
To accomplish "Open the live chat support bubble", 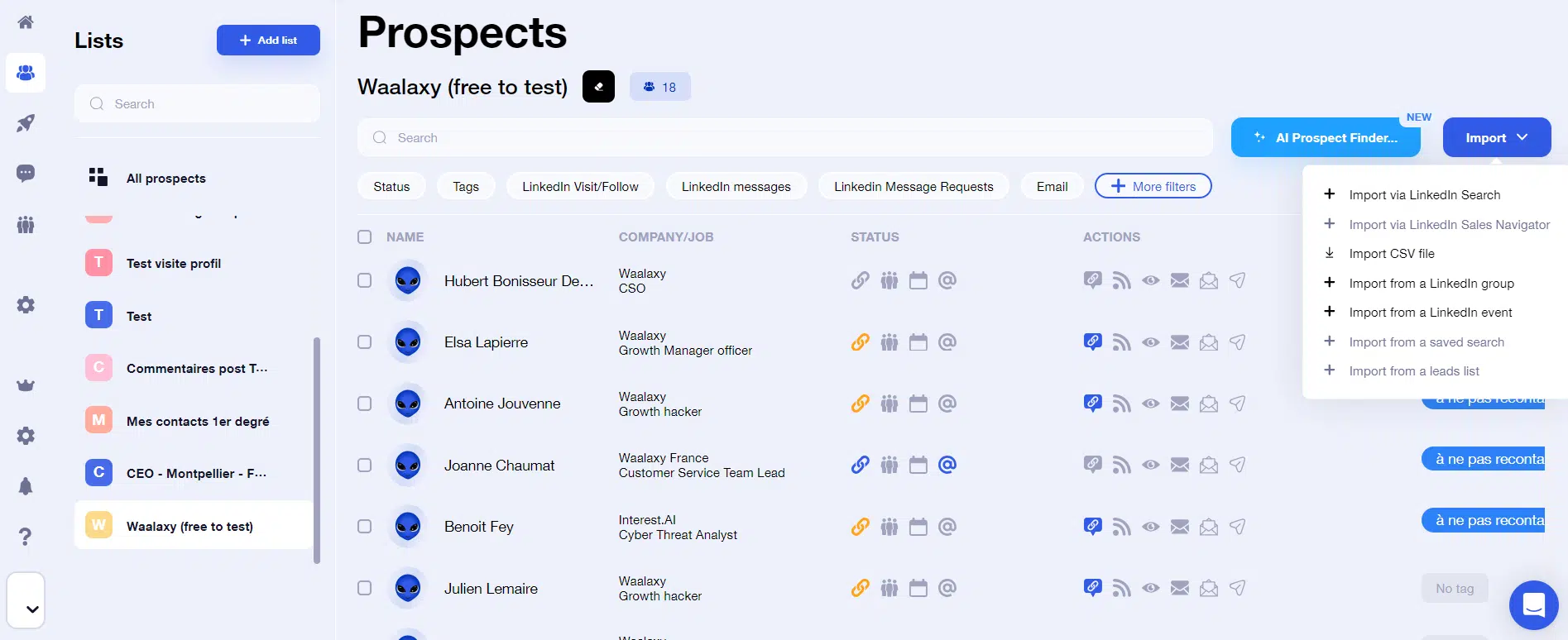I will [x=1533, y=605].
